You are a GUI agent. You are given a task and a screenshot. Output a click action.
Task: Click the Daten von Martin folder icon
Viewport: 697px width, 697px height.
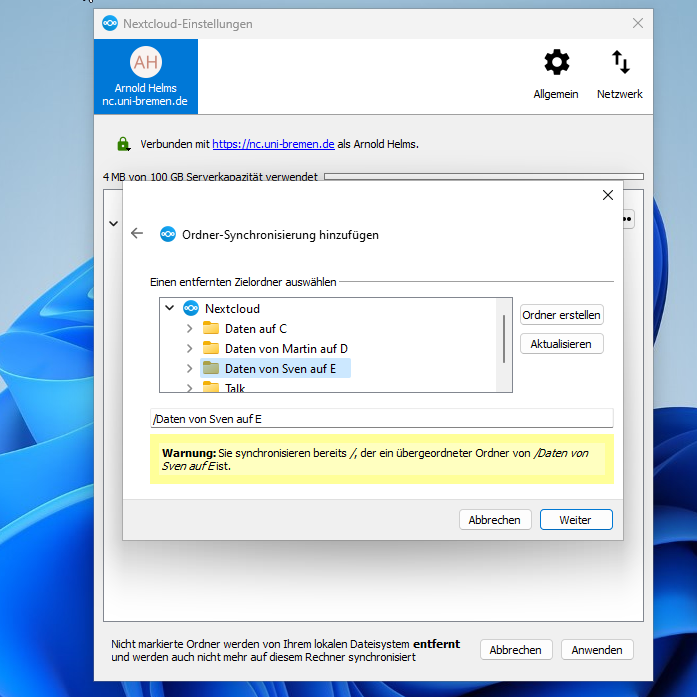pyautogui.click(x=211, y=349)
